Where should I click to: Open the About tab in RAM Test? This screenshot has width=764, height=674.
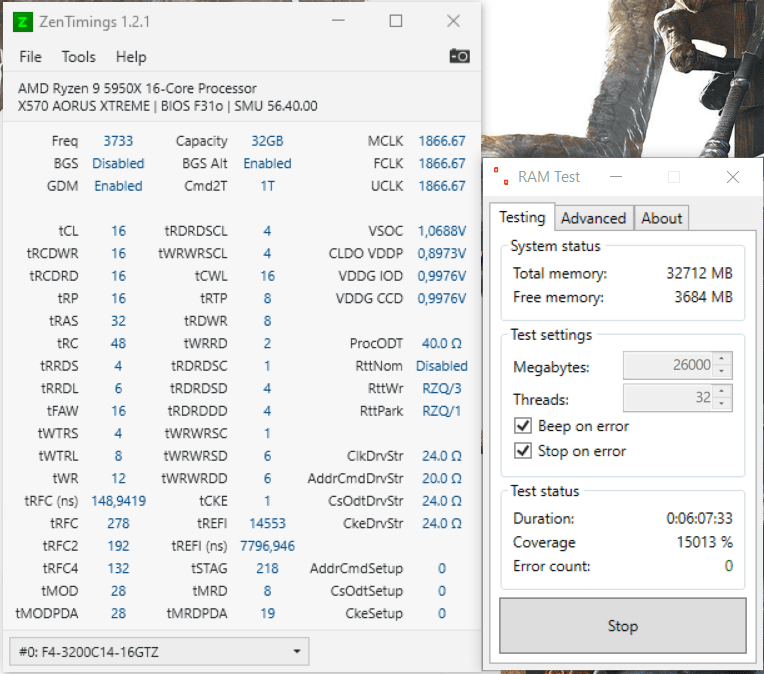tap(661, 218)
